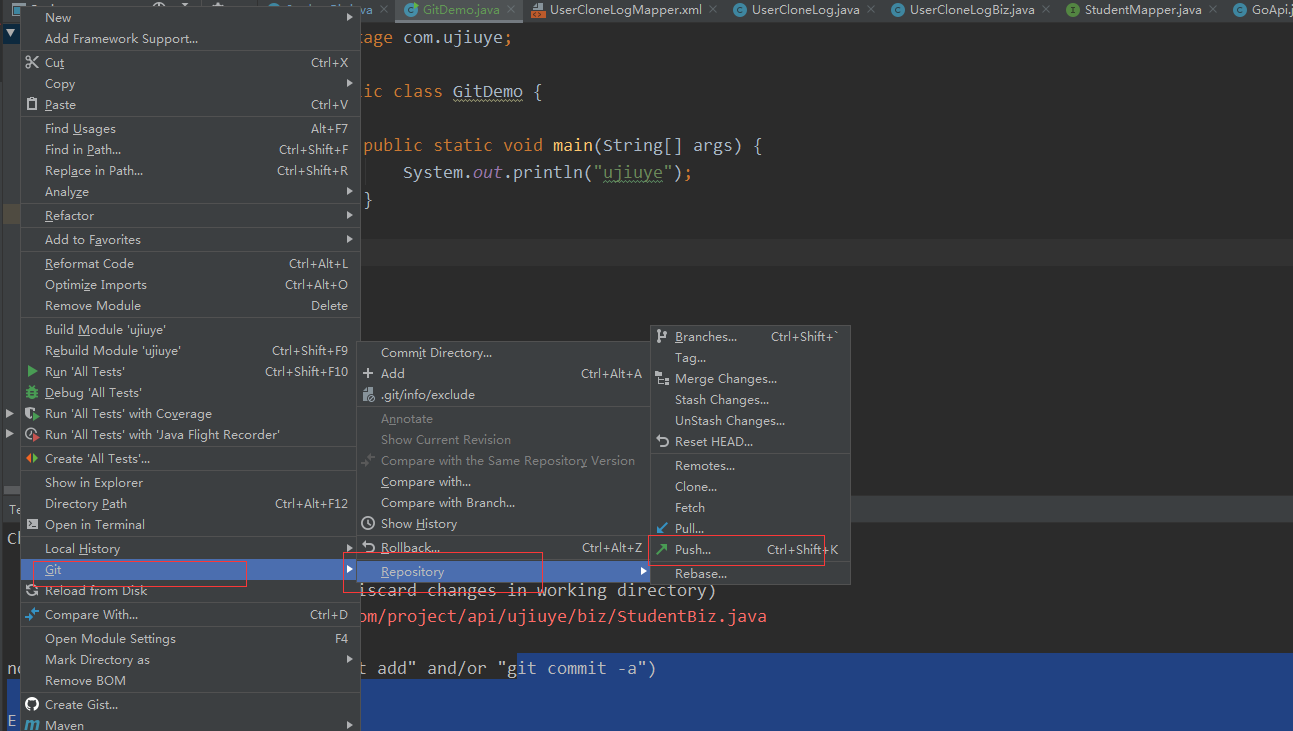This screenshot has height=731, width=1293.
Task: Select Tag in Repository submenu
Action: [750, 357]
